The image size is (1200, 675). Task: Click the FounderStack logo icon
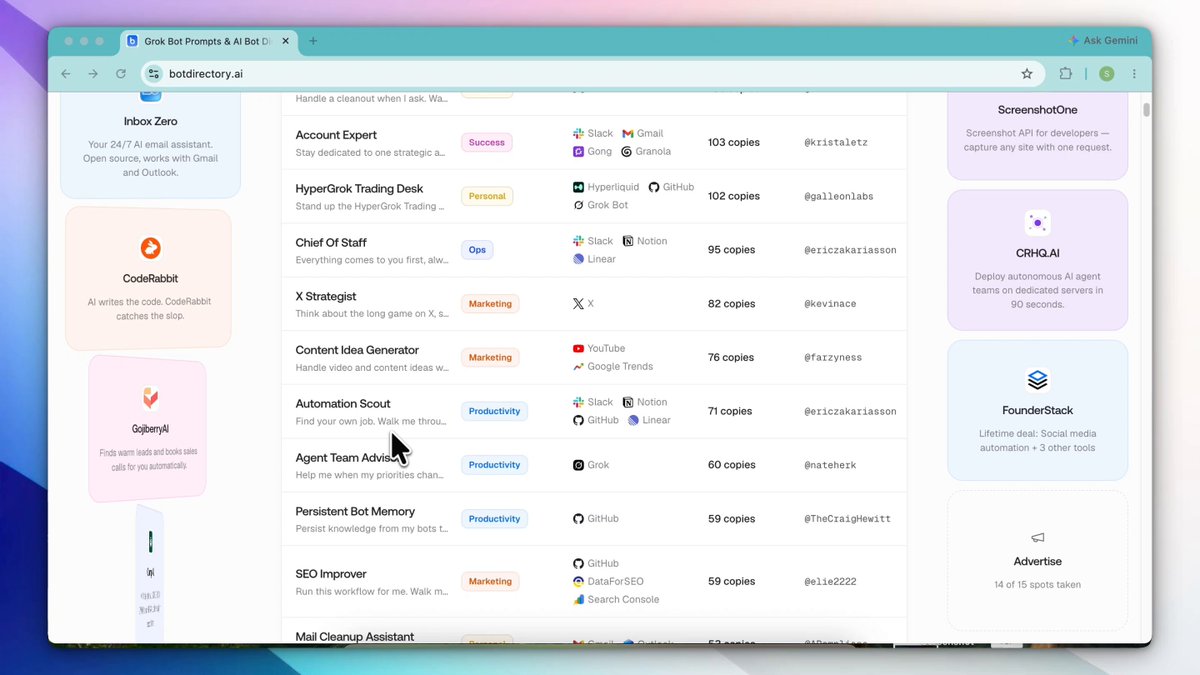(1037, 380)
